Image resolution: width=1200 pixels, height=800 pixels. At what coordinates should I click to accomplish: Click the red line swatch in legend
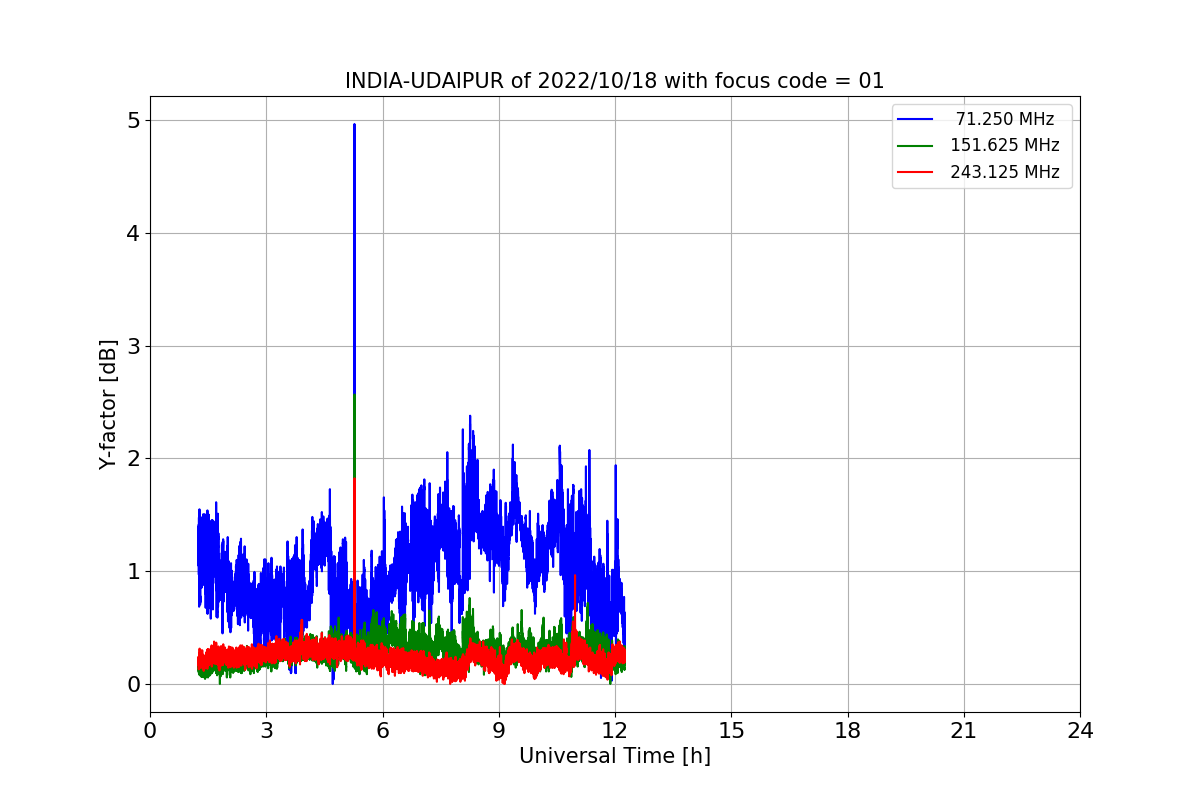tap(915, 172)
